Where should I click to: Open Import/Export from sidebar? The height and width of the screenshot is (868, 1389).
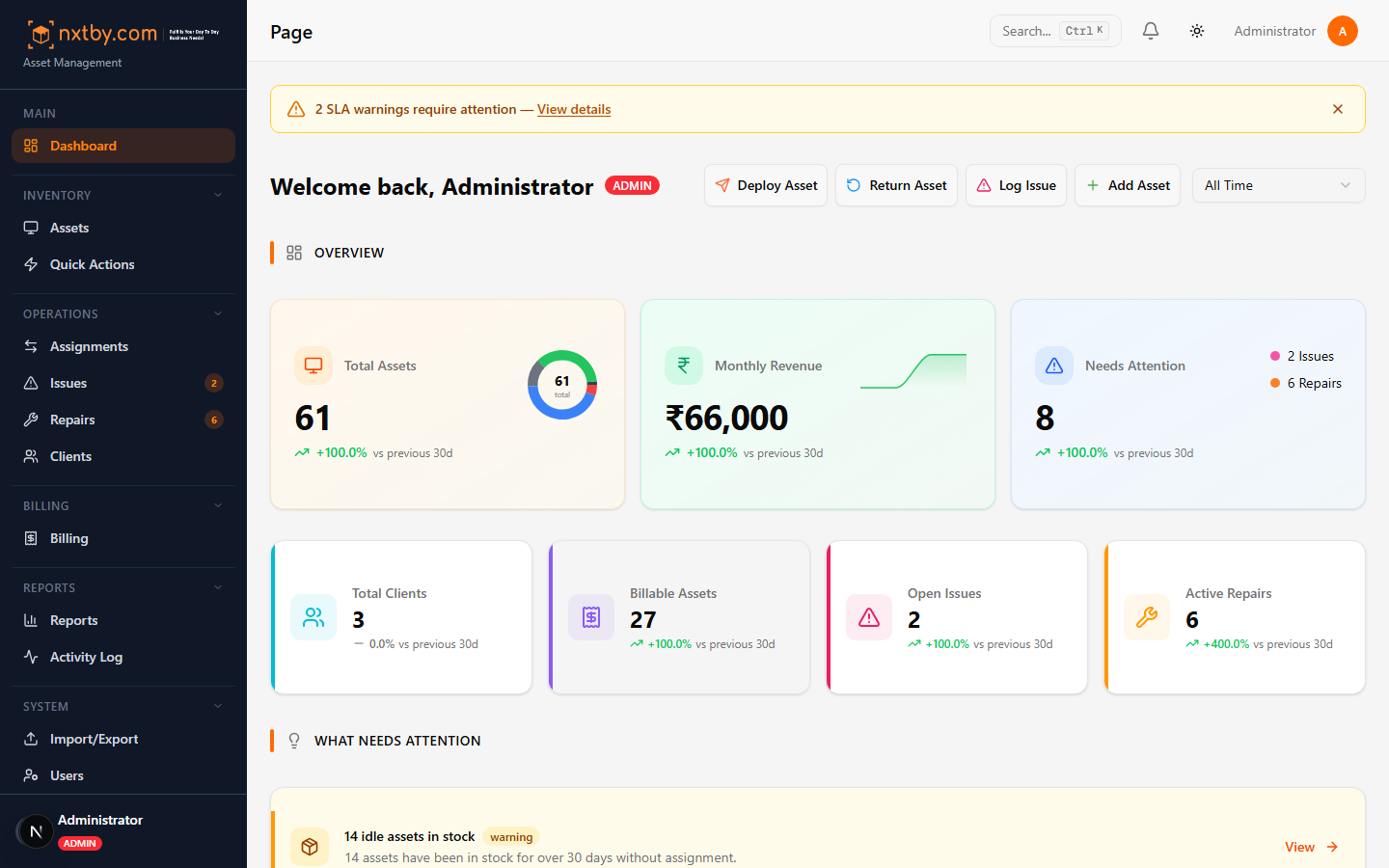(94, 739)
